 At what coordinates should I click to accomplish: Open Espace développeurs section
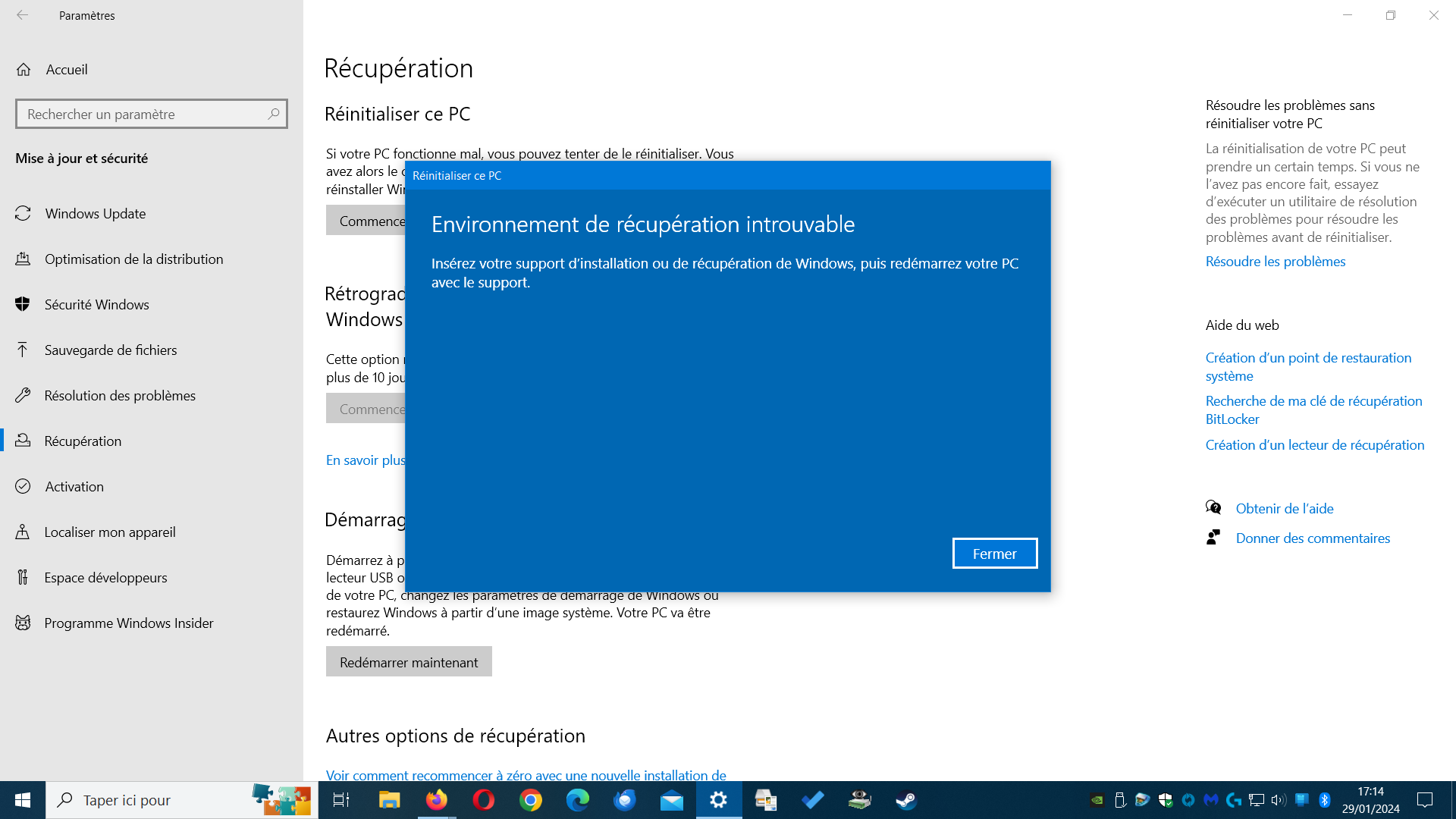[x=105, y=577]
